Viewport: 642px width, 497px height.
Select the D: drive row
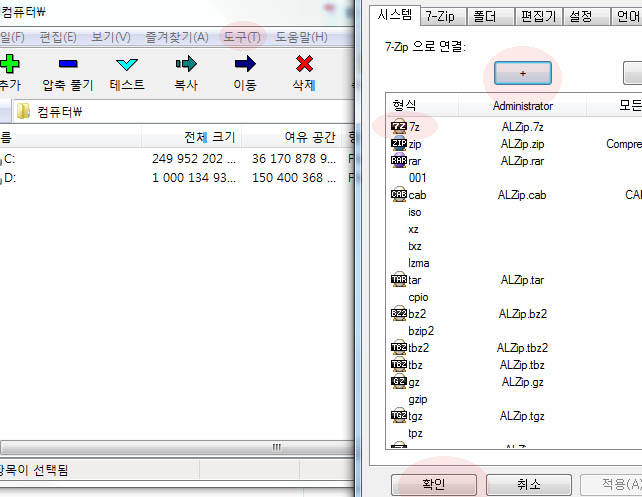point(176,178)
